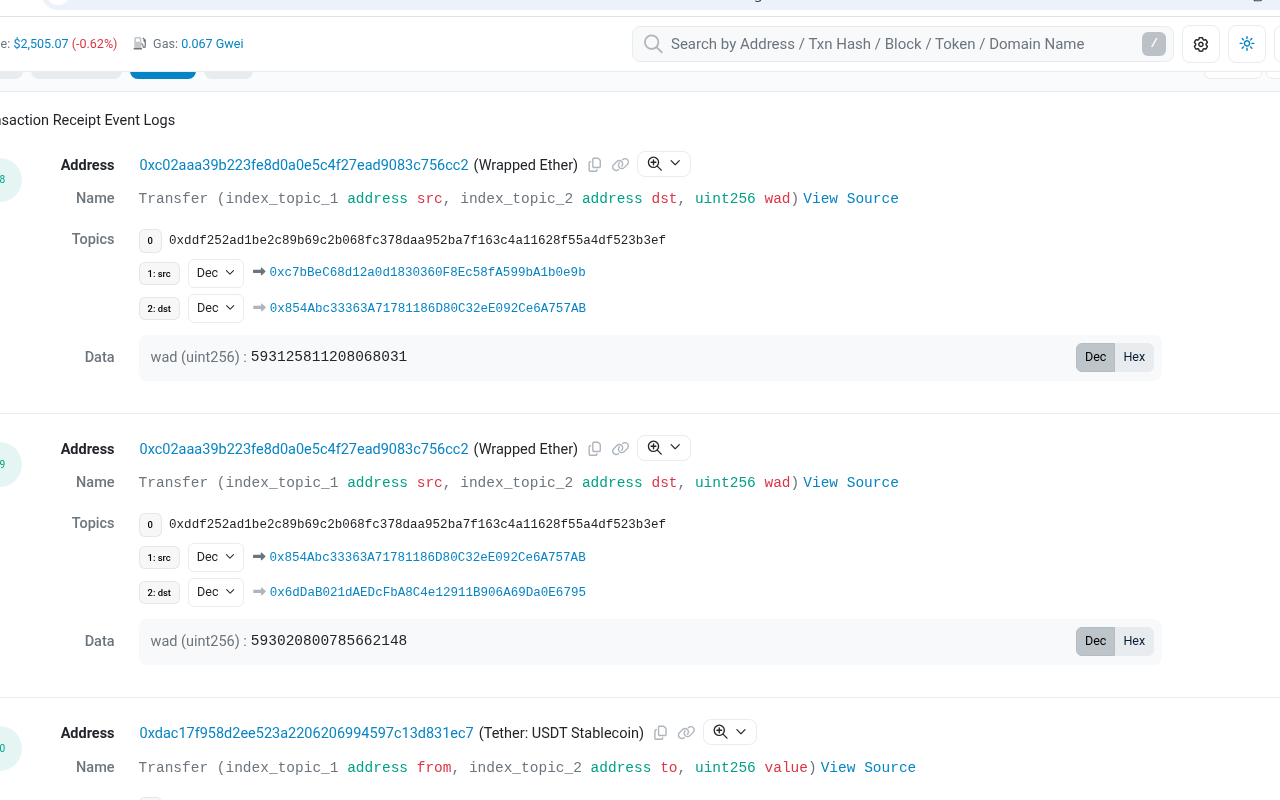The height and width of the screenshot is (800, 1280).
Task: Open Dec dropdown for src 0x854Abc33363A
Action: click(216, 557)
